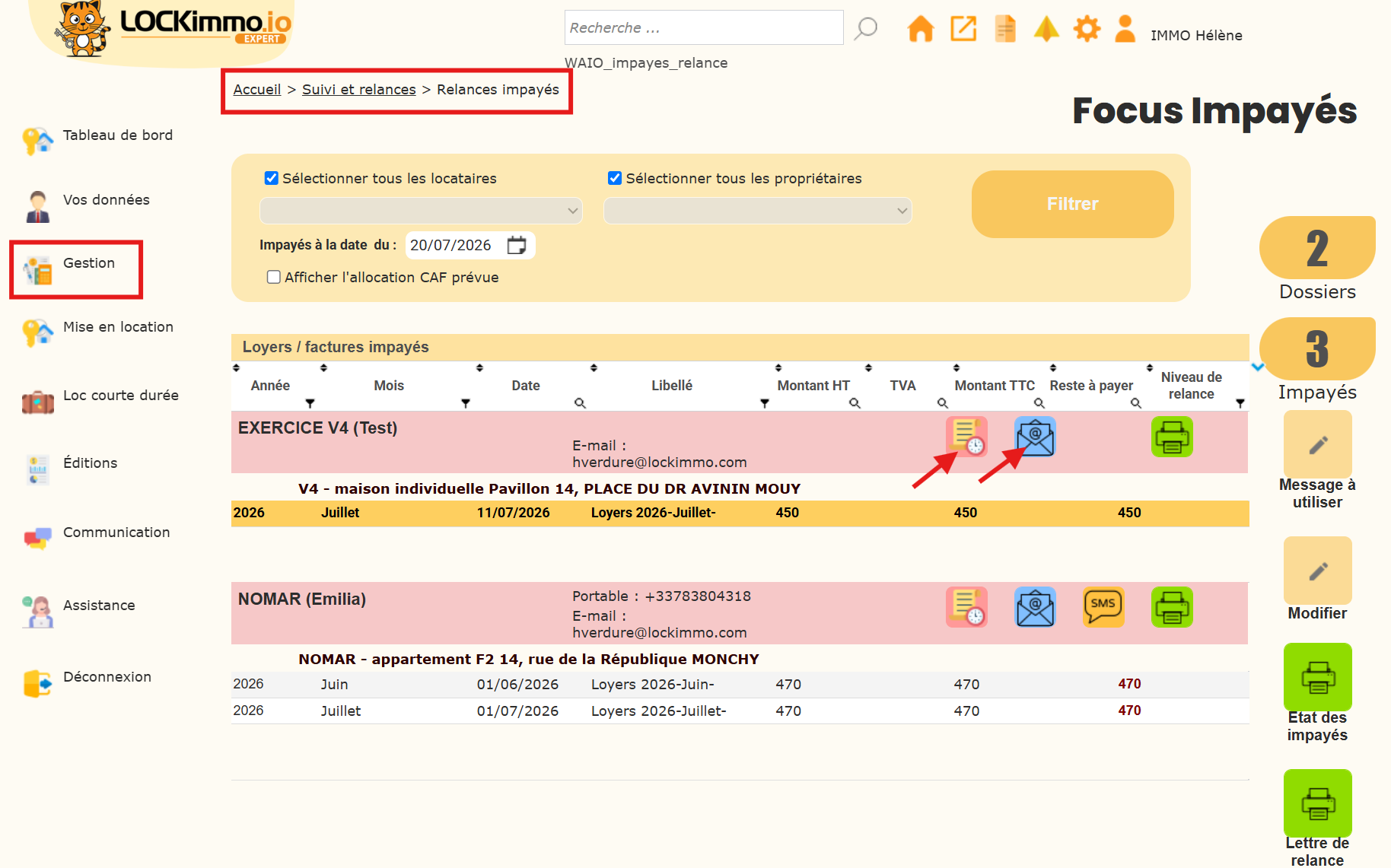1391x868 pixels.
Task: Open the propriétaires dropdown
Action: click(x=758, y=211)
